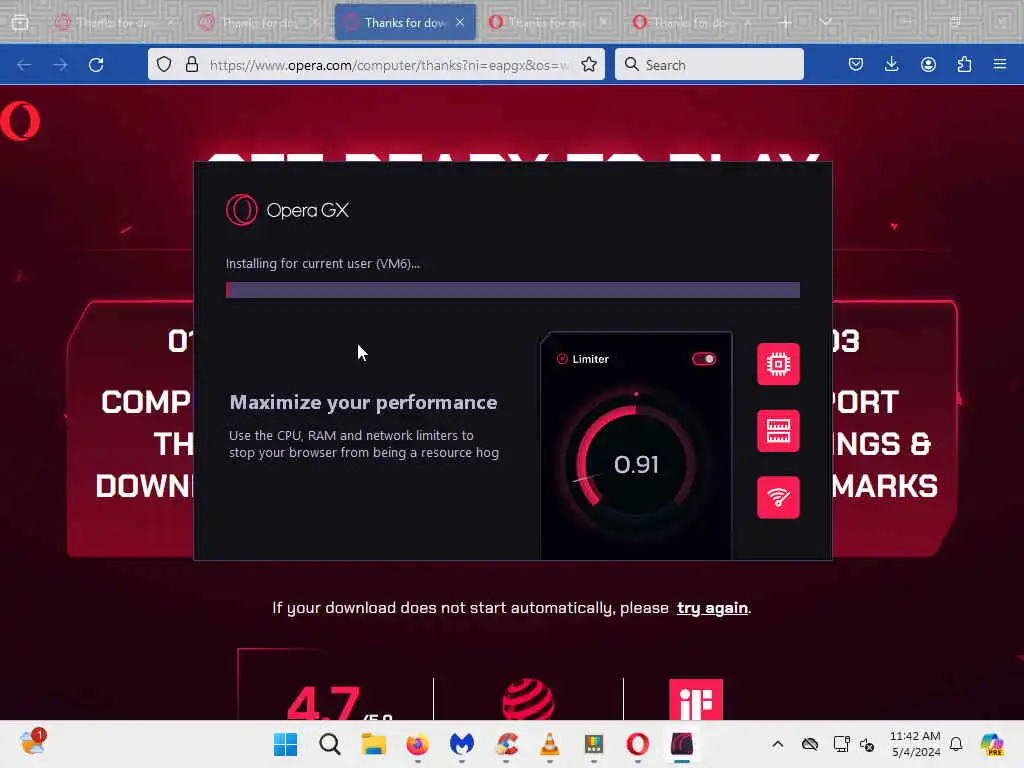Open the Firefox hamburger menu
This screenshot has width=1024, height=768.
click(1000, 64)
